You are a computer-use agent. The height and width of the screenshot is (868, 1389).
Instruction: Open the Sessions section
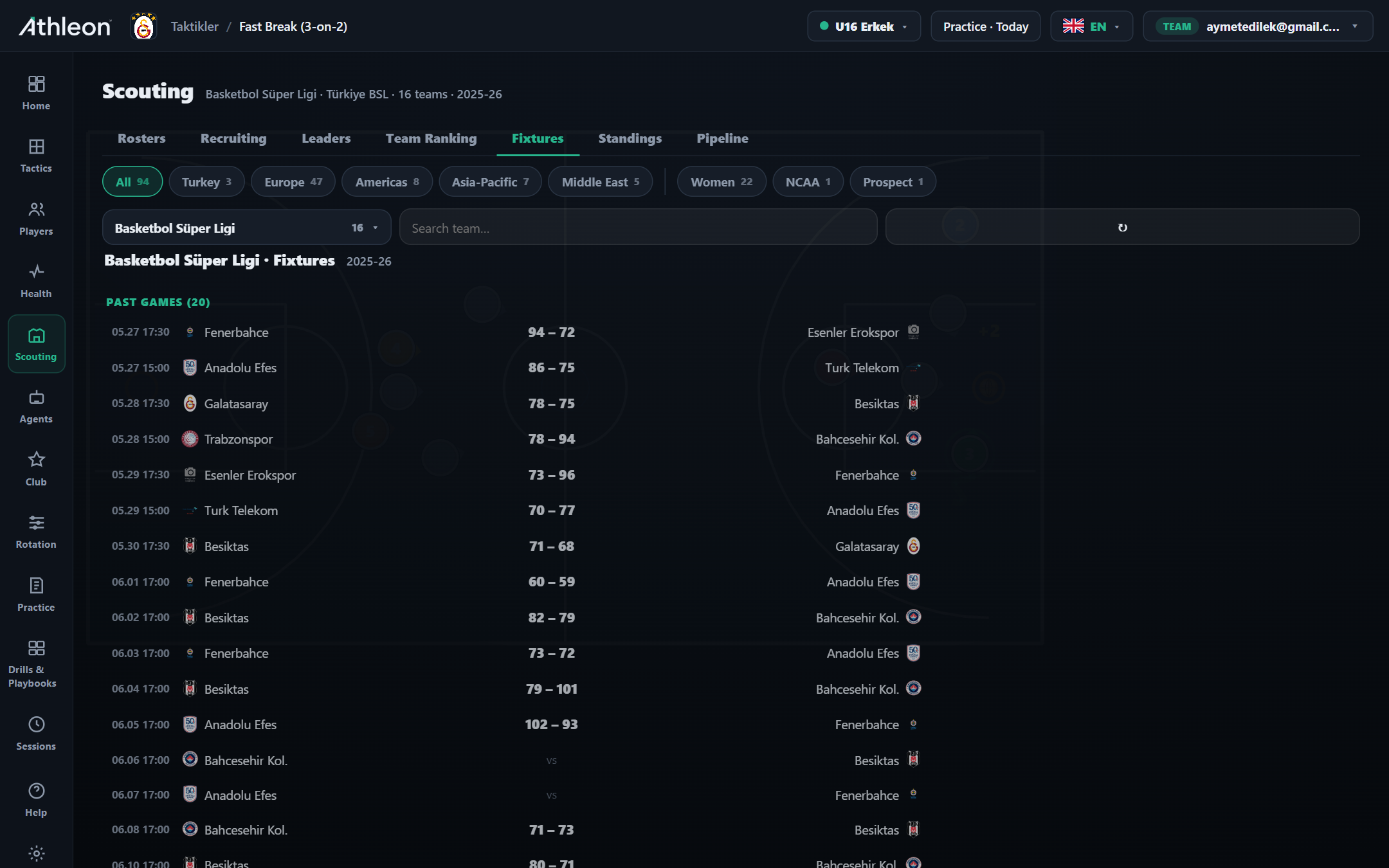36,734
